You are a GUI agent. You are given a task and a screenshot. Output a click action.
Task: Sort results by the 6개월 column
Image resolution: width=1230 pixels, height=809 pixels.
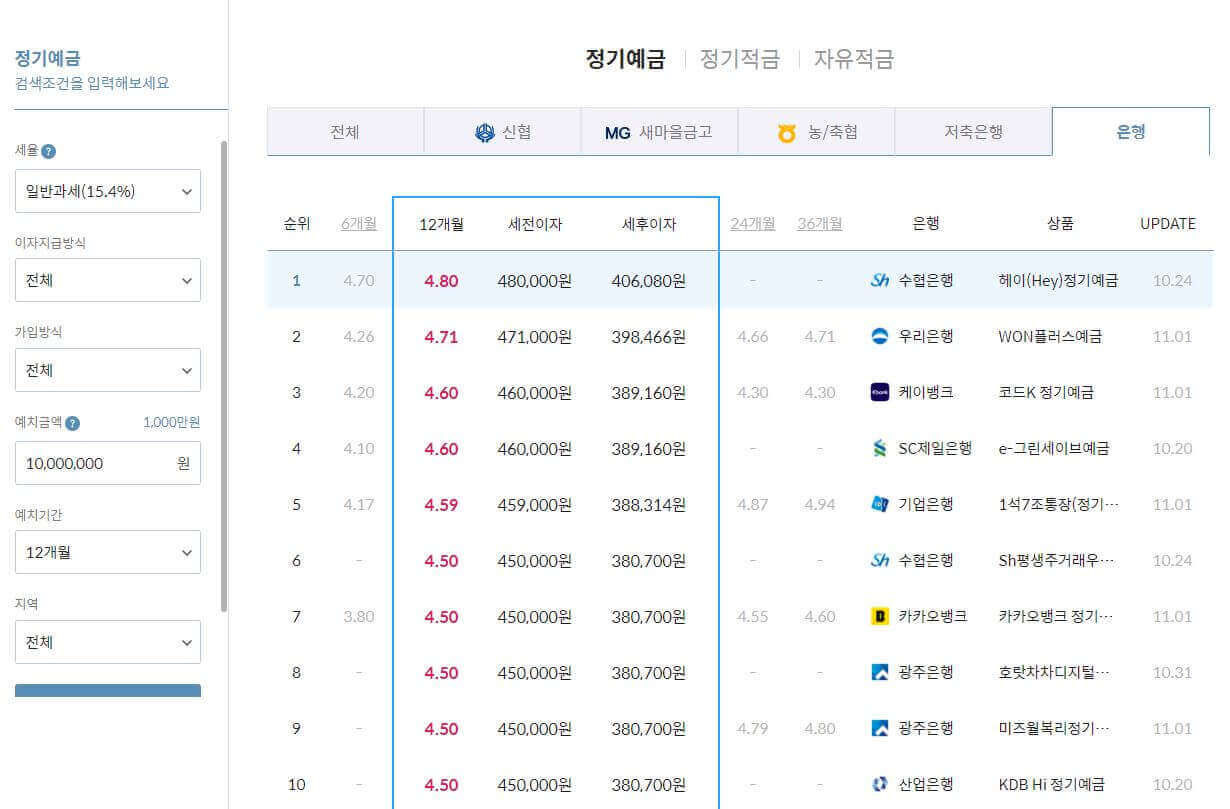[360, 223]
